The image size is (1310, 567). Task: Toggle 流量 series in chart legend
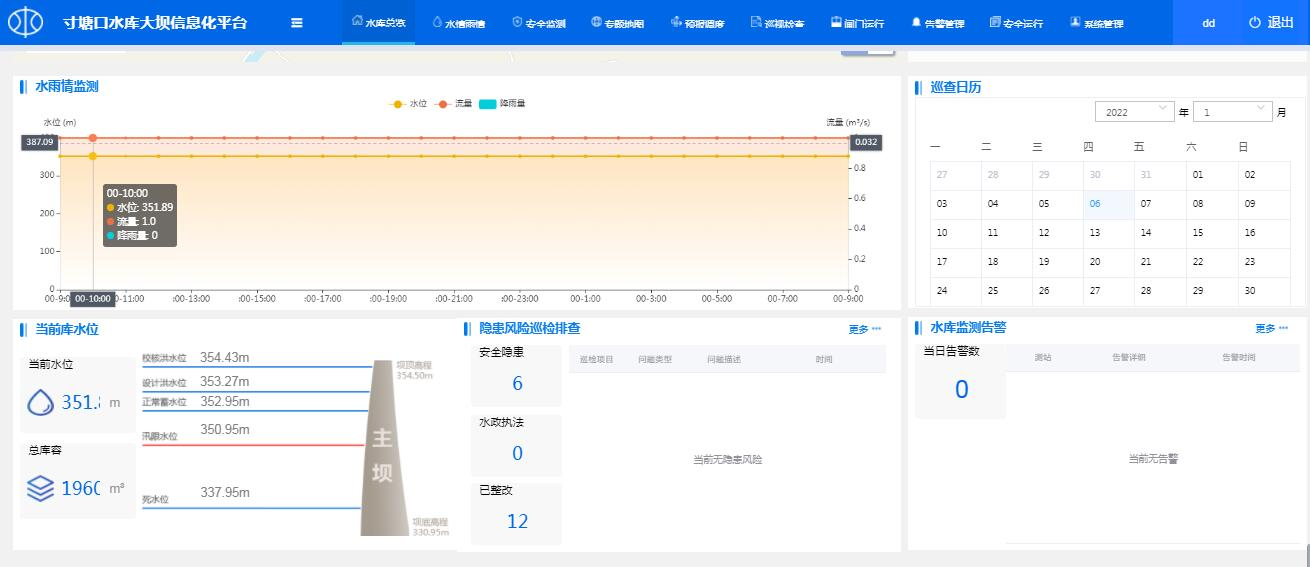coord(455,104)
